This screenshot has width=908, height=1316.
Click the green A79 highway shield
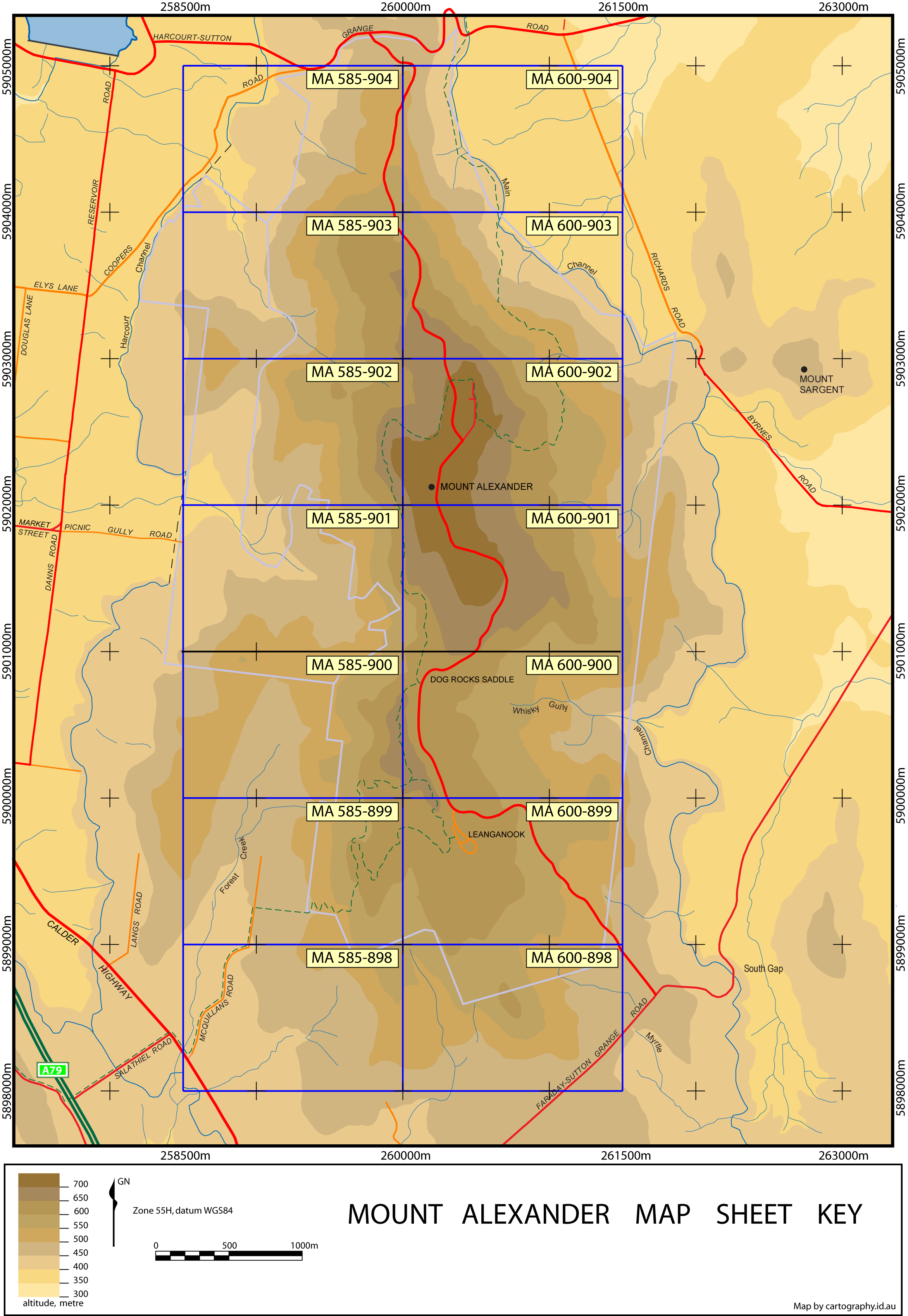coord(52,1070)
